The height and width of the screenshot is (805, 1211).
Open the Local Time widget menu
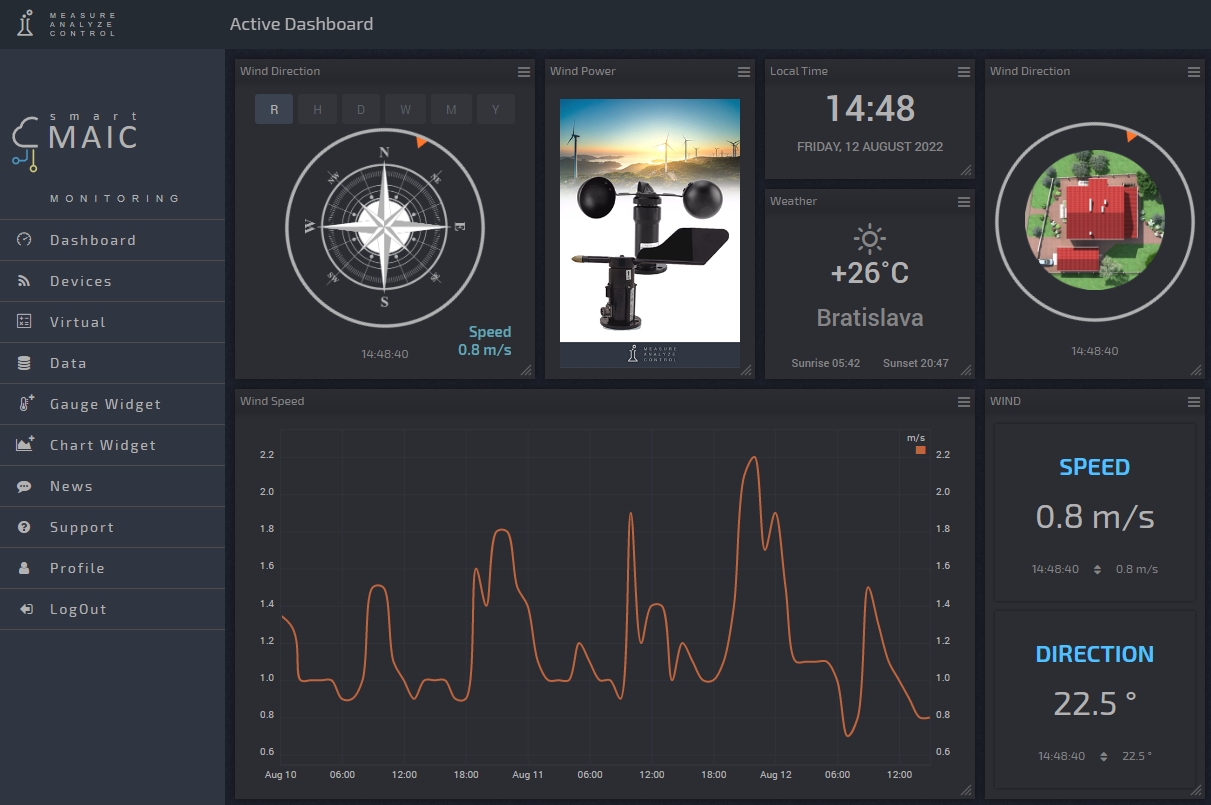pyautogui.click(x=963, y=71)
